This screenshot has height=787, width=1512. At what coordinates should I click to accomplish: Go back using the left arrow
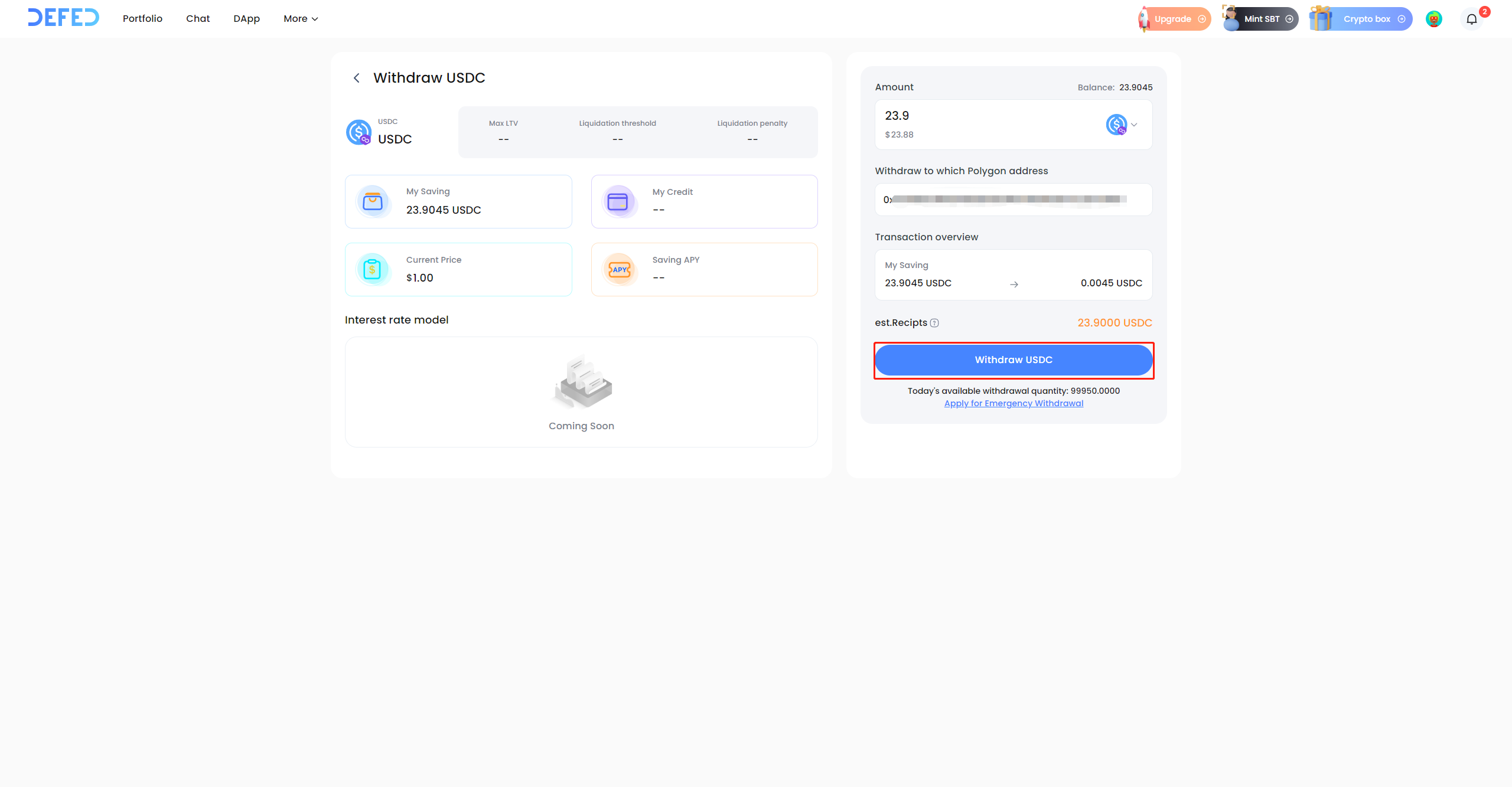click(356, 78)
